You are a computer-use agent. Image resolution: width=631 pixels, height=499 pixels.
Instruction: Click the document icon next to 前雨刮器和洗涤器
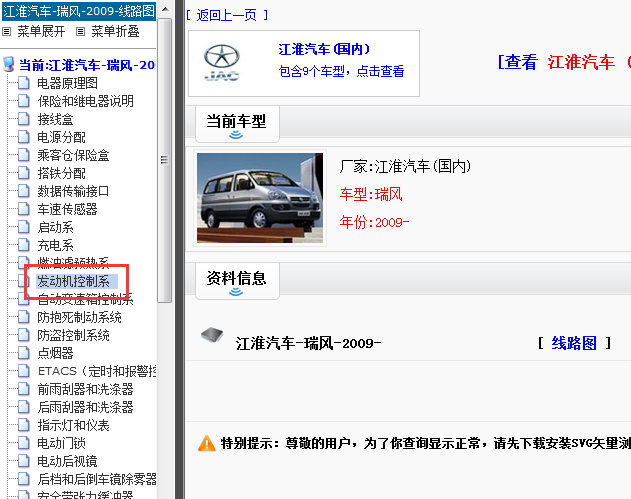point(24,389)
